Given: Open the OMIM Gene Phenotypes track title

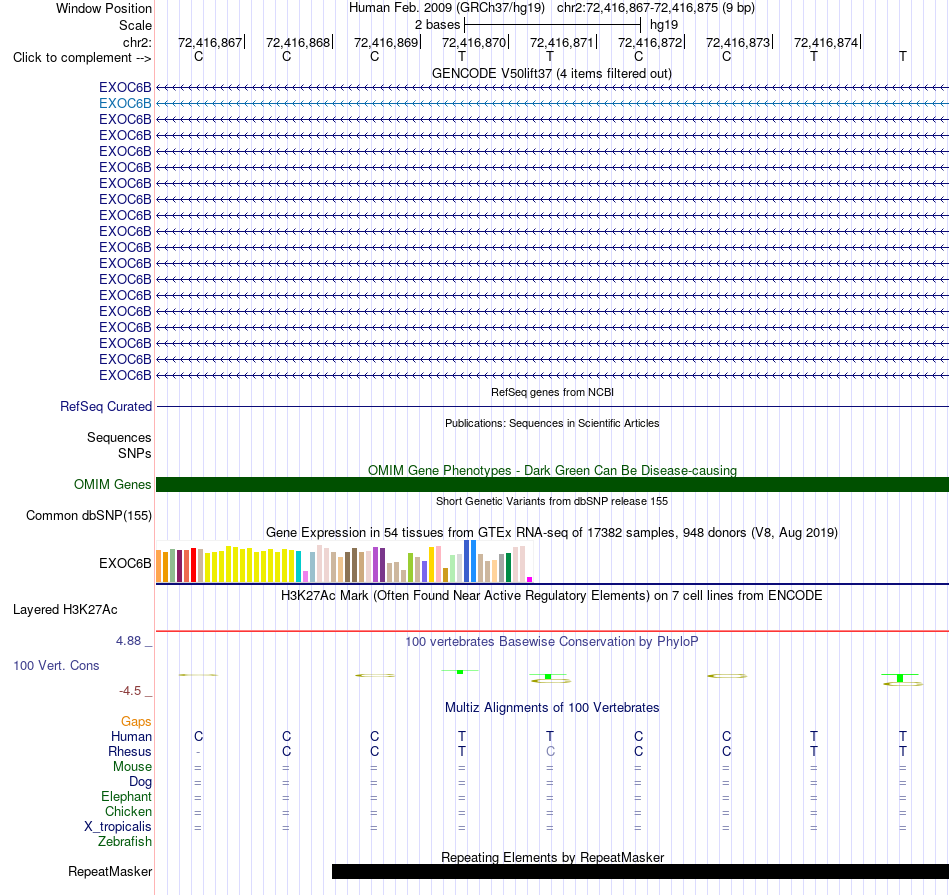Looking at the screenshot, I should 552,470.
